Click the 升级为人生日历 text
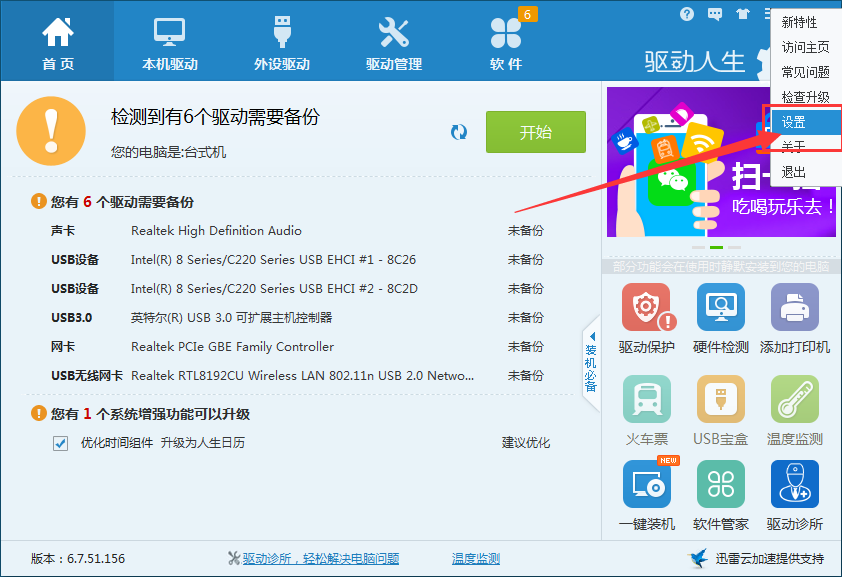The height and width of the screenshot is (577, 842). click(x=203, y=443)
